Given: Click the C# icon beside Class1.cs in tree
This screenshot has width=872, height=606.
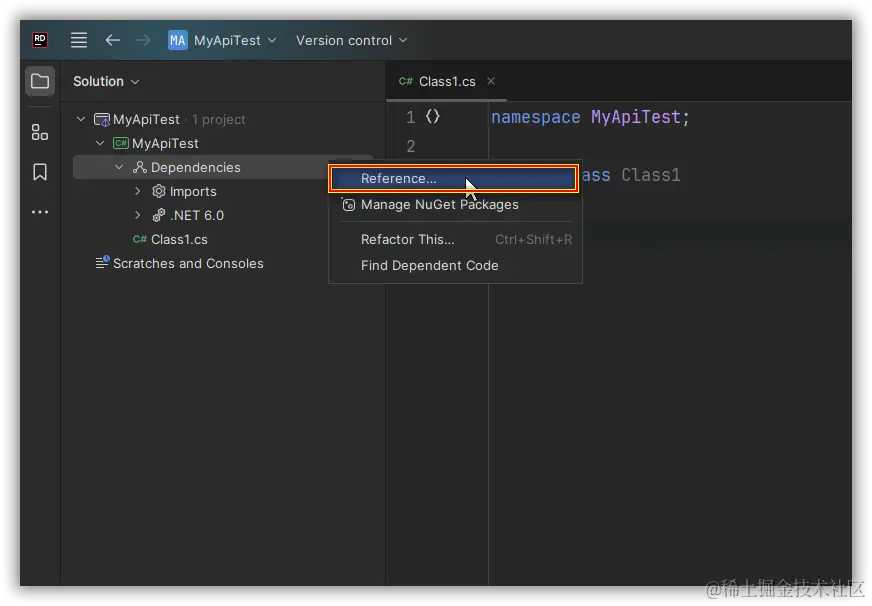Looking at the screenshot, I should (x=140, y=239).
